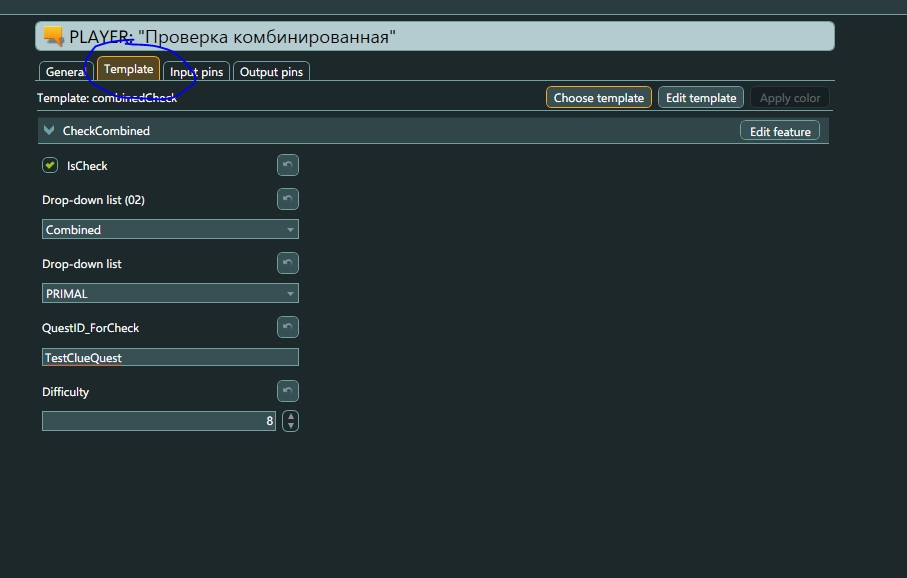Reset the PRIMAL drop-down list value

click(x=287, y=263)
